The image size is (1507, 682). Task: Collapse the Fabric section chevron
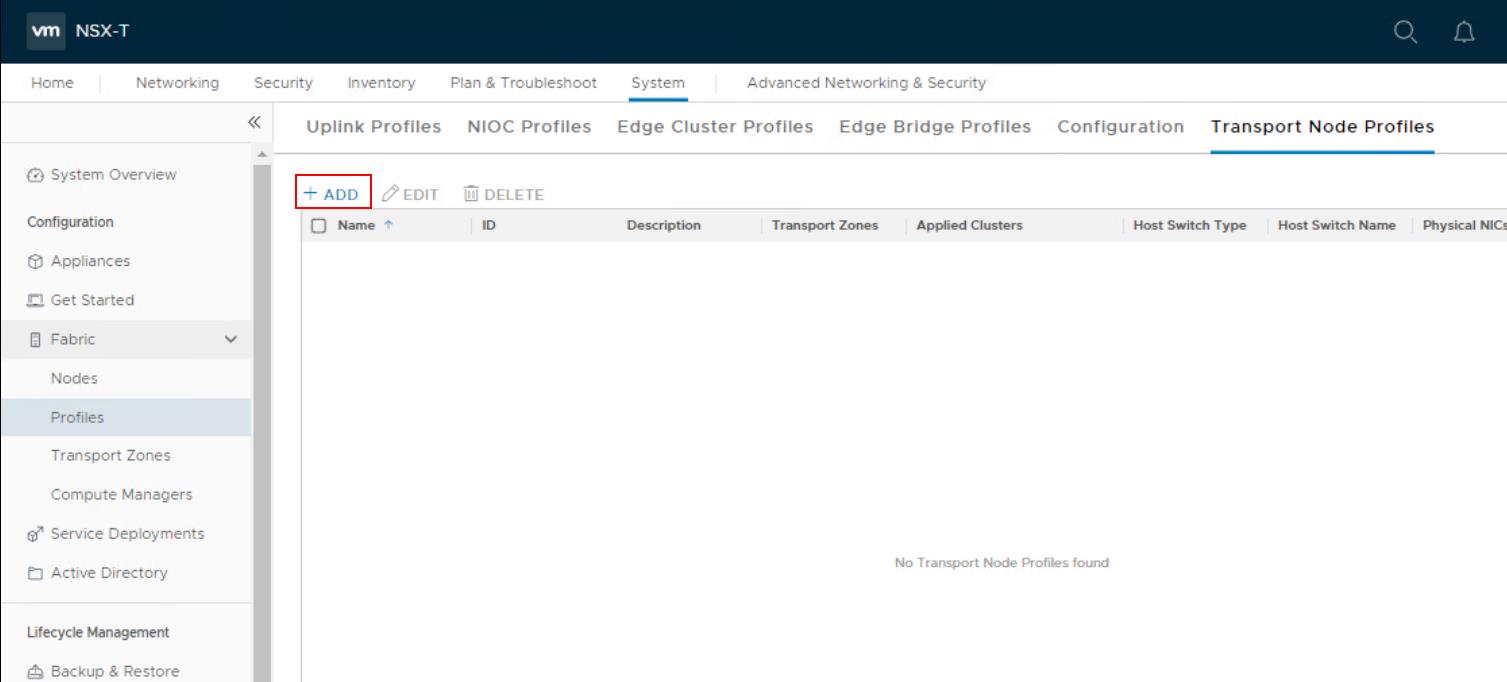tap(231, 340)
